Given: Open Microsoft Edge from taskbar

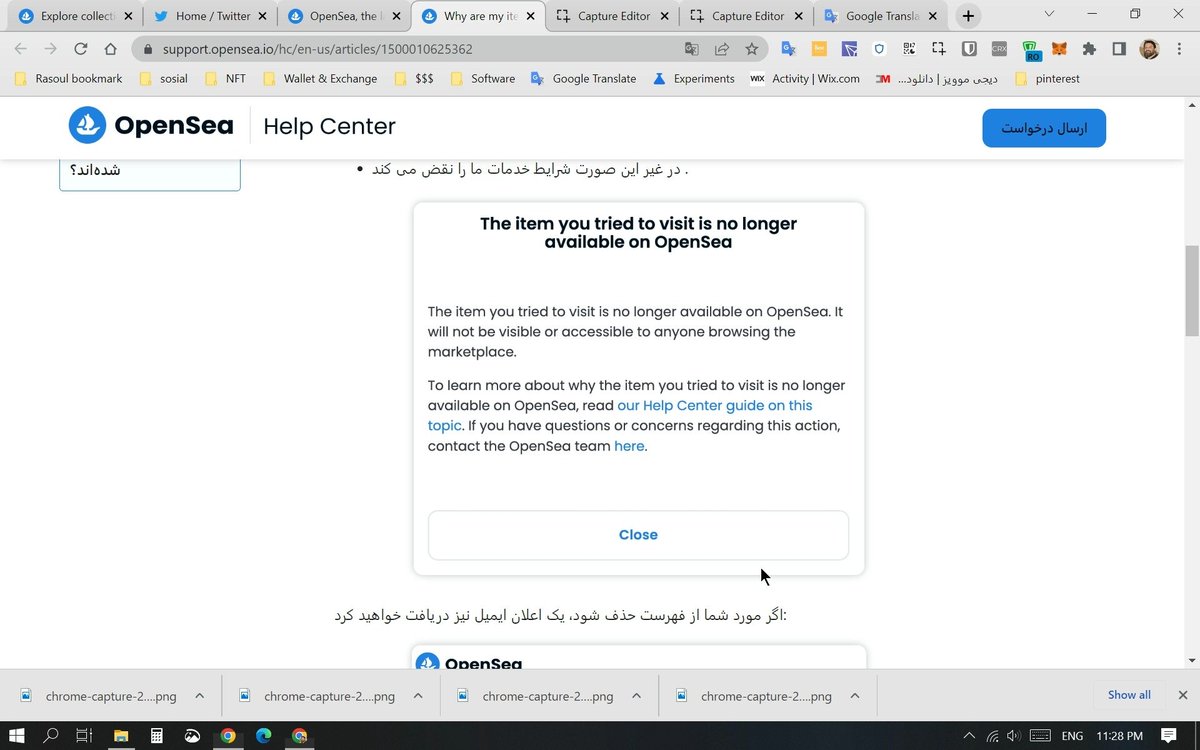Looking at the screenshot, I should click(264, 736).
